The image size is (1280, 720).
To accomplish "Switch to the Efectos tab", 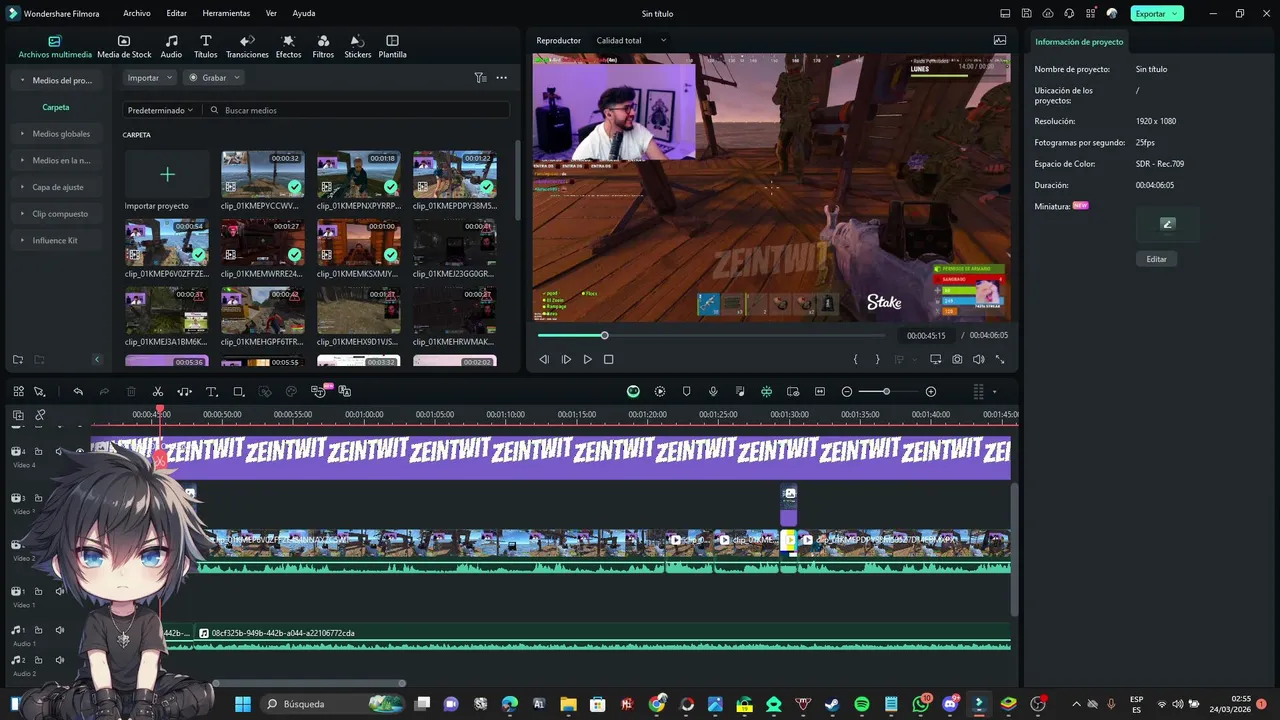I will click(x=289, y=47).
